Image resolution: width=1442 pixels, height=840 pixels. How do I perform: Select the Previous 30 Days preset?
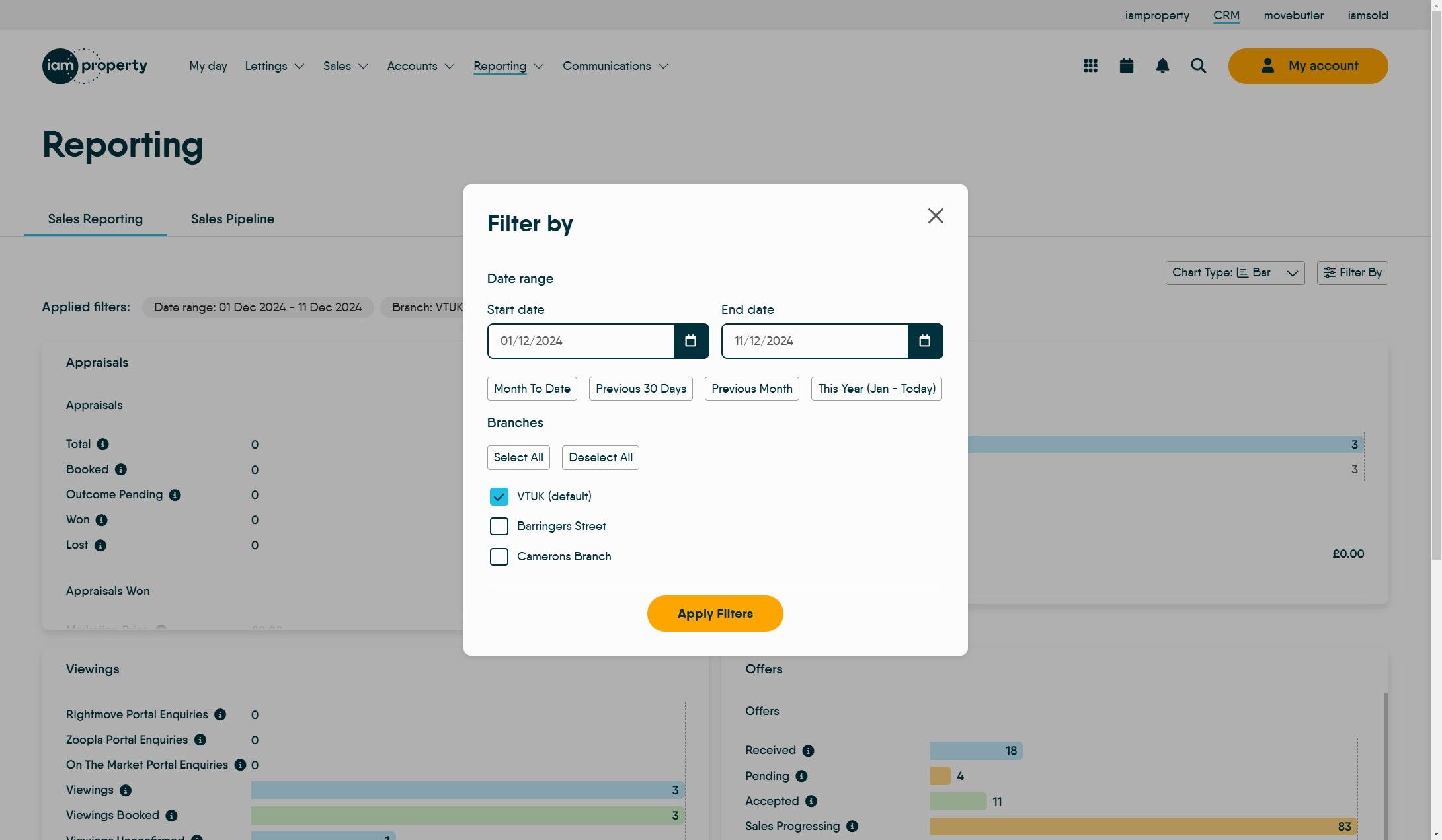coord(640,389)
